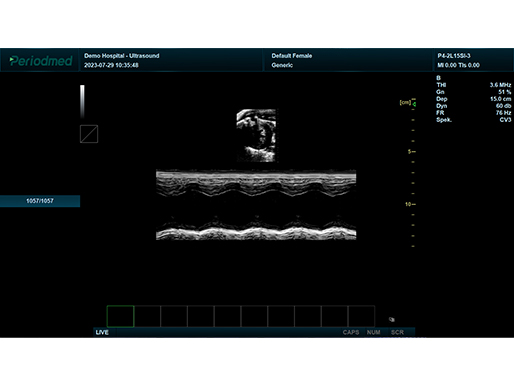
Task: Select the second empty thumbnail slot
Action: coord(147,316)
